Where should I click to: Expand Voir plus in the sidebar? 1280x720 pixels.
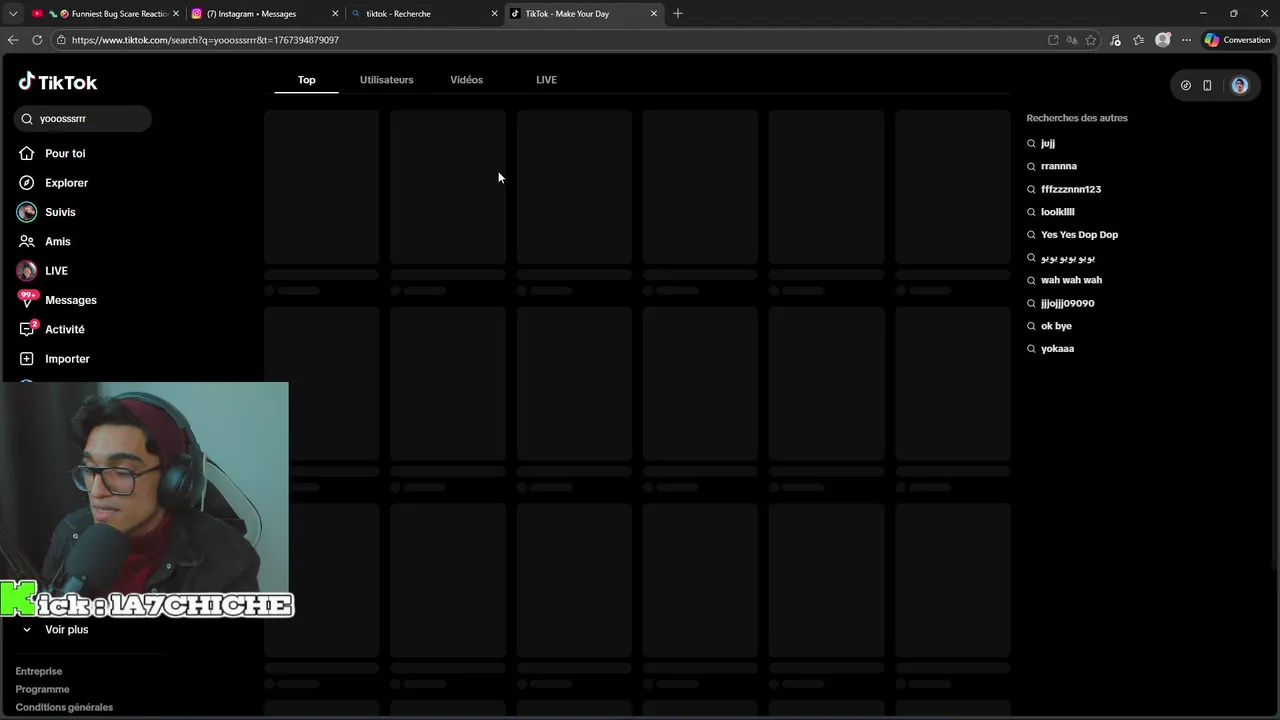(66, 629)
